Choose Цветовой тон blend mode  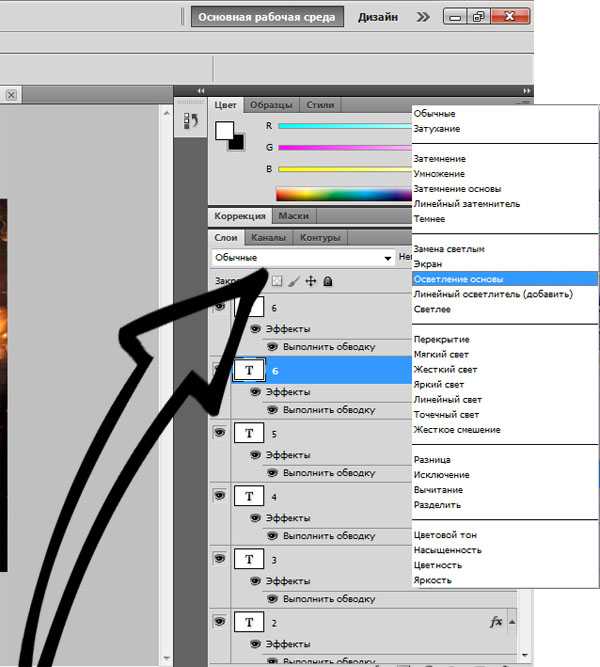pos(505,535)
